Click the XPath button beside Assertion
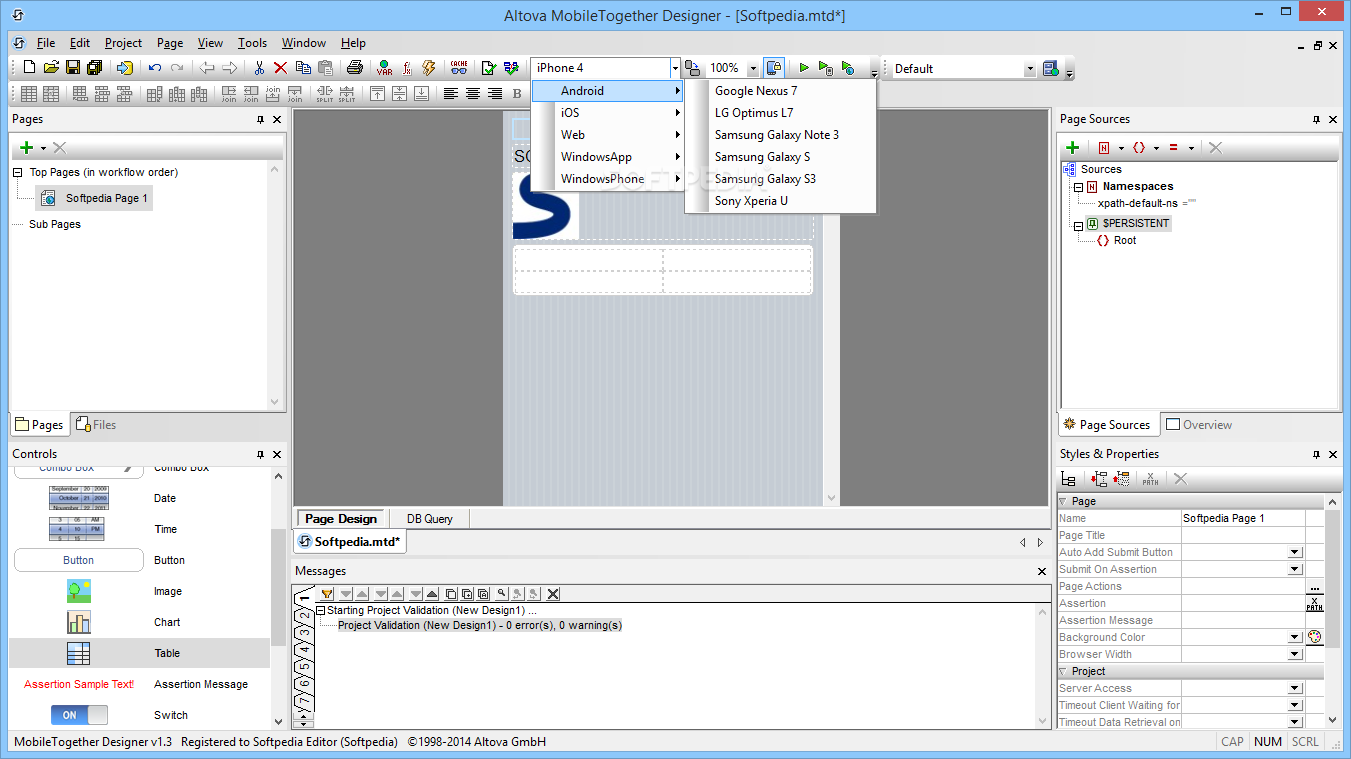The width and height of the screenshot is (1351, 759). coord(1315,604)
